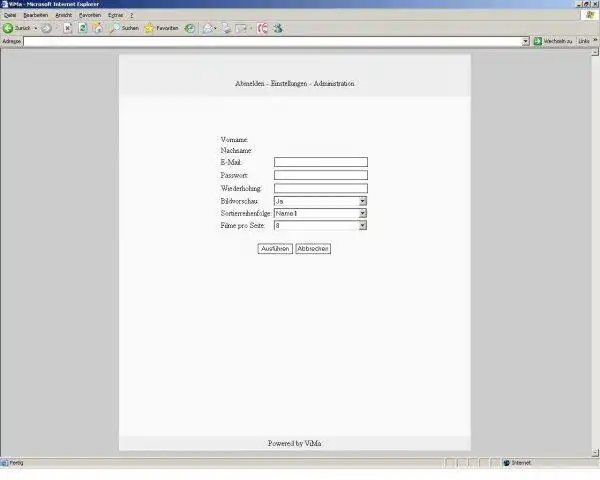Image resolution: width=600 pixels, height=480 pixels.
Task: Click the Internet zone globe in status bar
Action: pyautogui.click(x=507, y=463)
